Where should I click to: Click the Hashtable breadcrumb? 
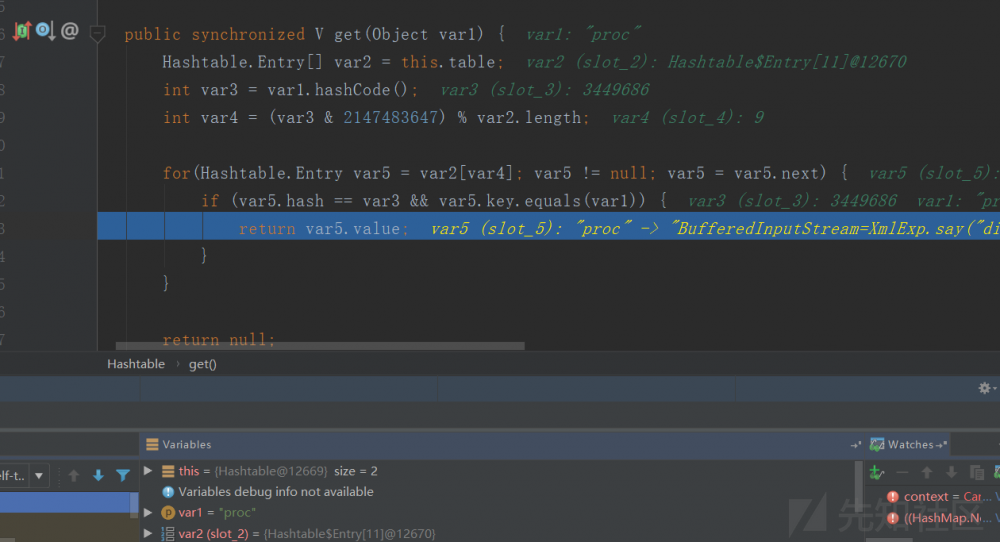click(136, 364)
